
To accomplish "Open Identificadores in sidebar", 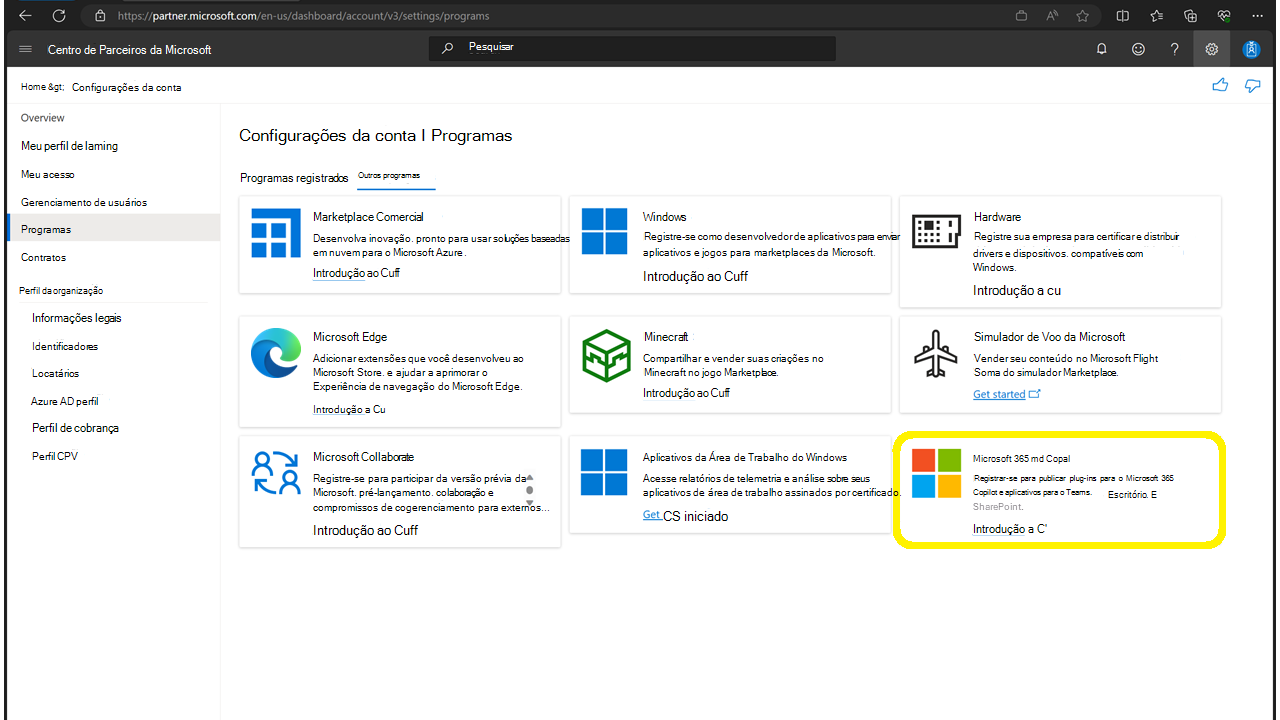I will (65, 346).
